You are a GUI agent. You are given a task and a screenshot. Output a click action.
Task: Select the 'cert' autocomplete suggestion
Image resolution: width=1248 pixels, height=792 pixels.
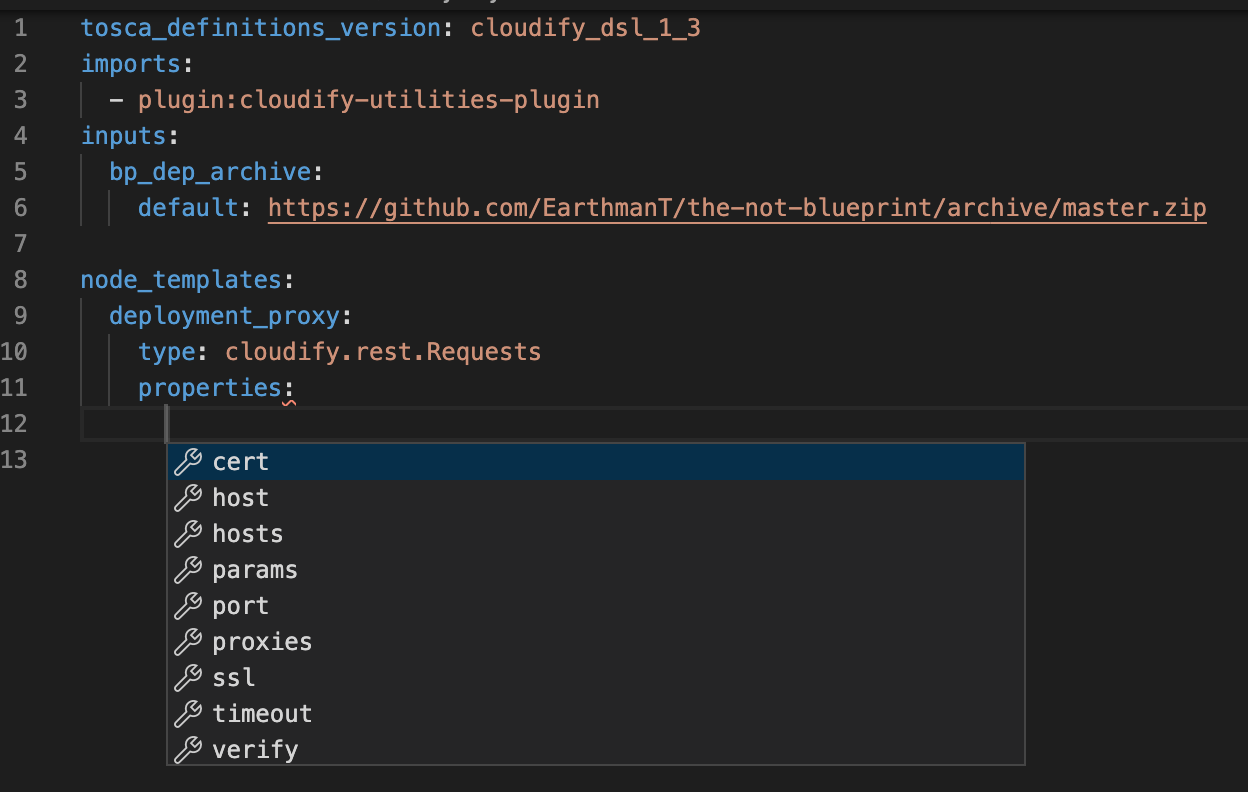595,462
